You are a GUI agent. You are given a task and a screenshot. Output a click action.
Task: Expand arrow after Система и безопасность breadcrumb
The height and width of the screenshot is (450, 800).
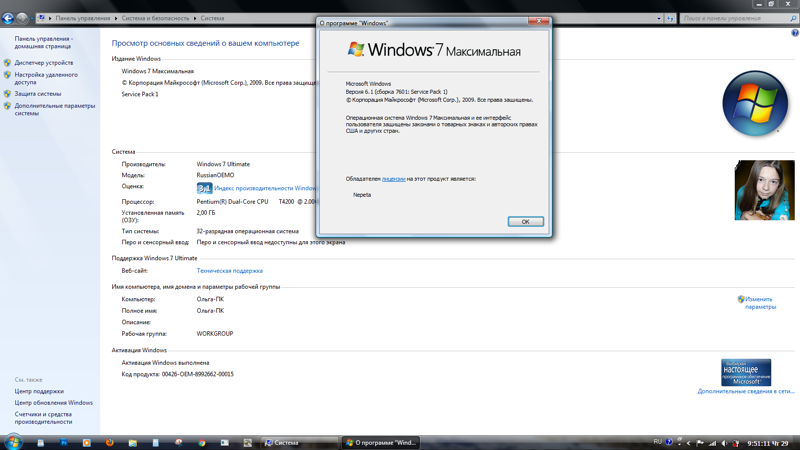click(x=195, y=18)
